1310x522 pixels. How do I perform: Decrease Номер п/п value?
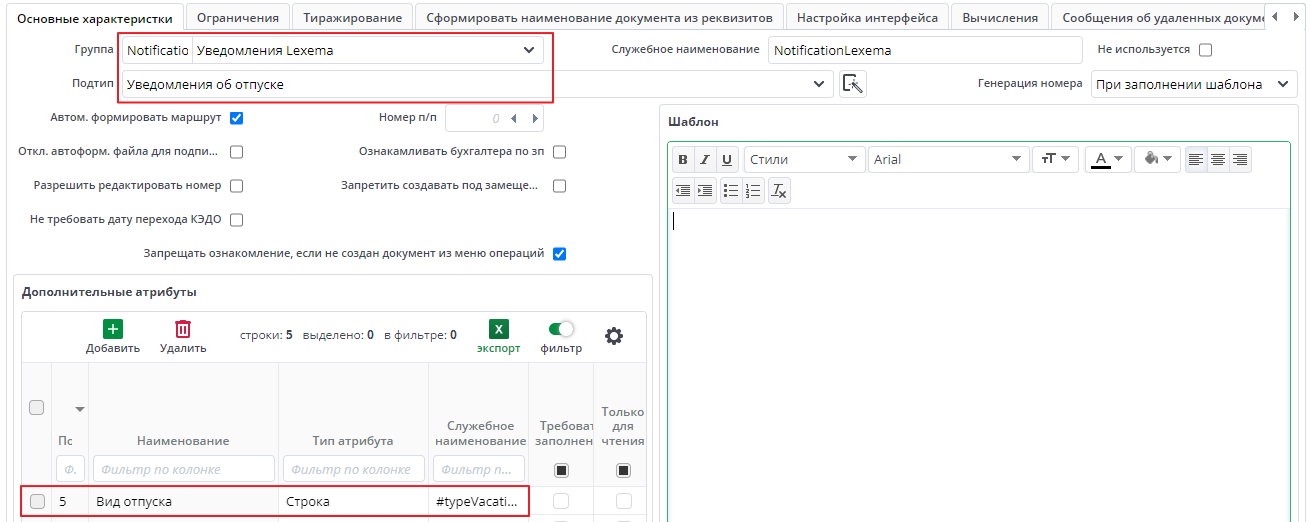[x=513, y=119]
